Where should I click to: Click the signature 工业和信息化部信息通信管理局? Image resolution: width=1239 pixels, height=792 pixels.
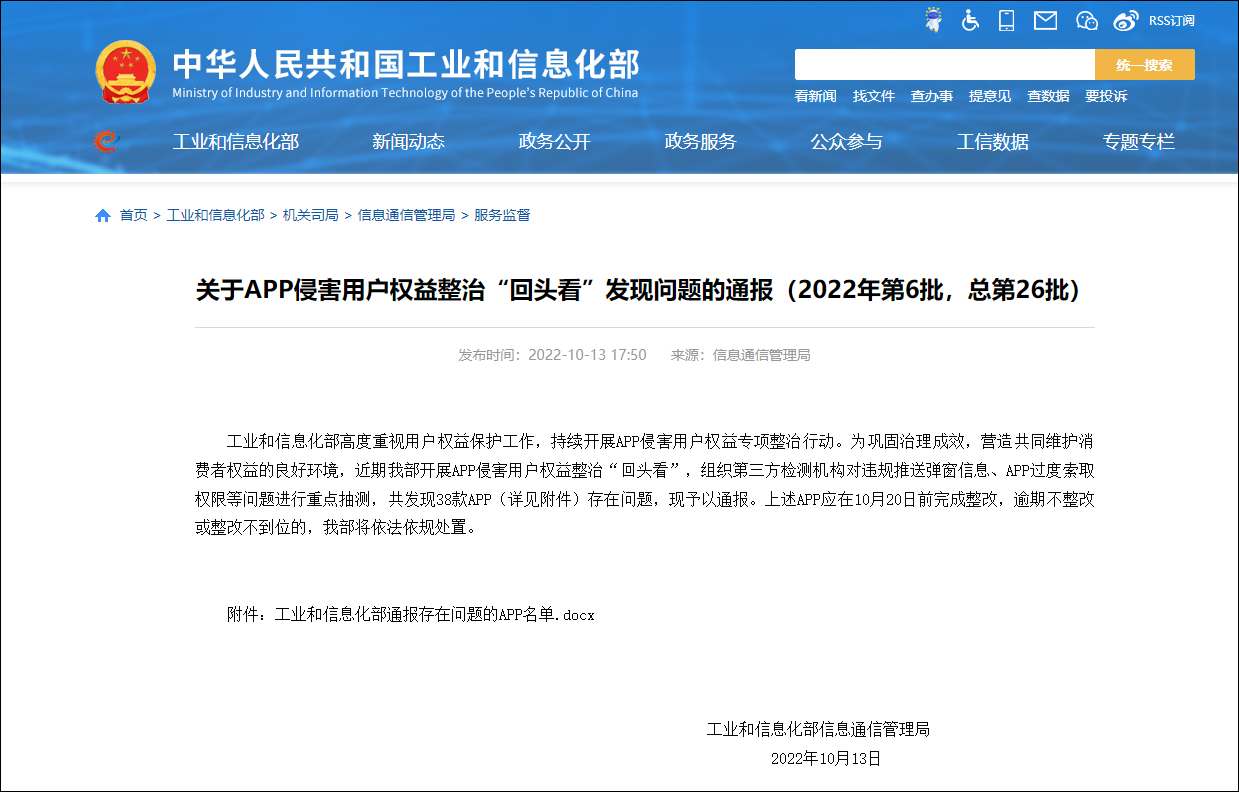click(818, 729)
